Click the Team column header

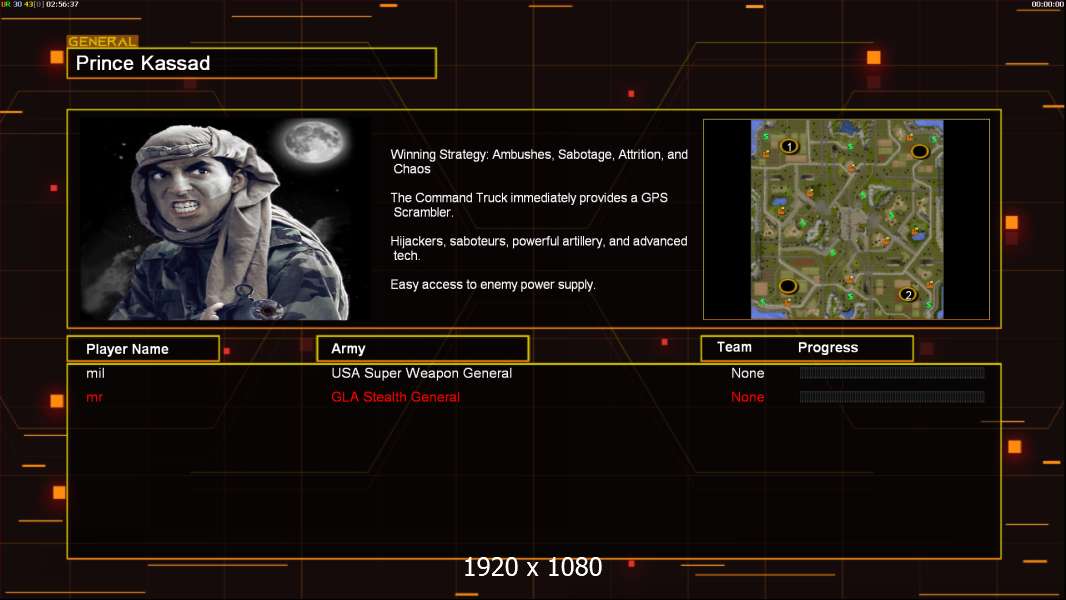tap(734, 347)
